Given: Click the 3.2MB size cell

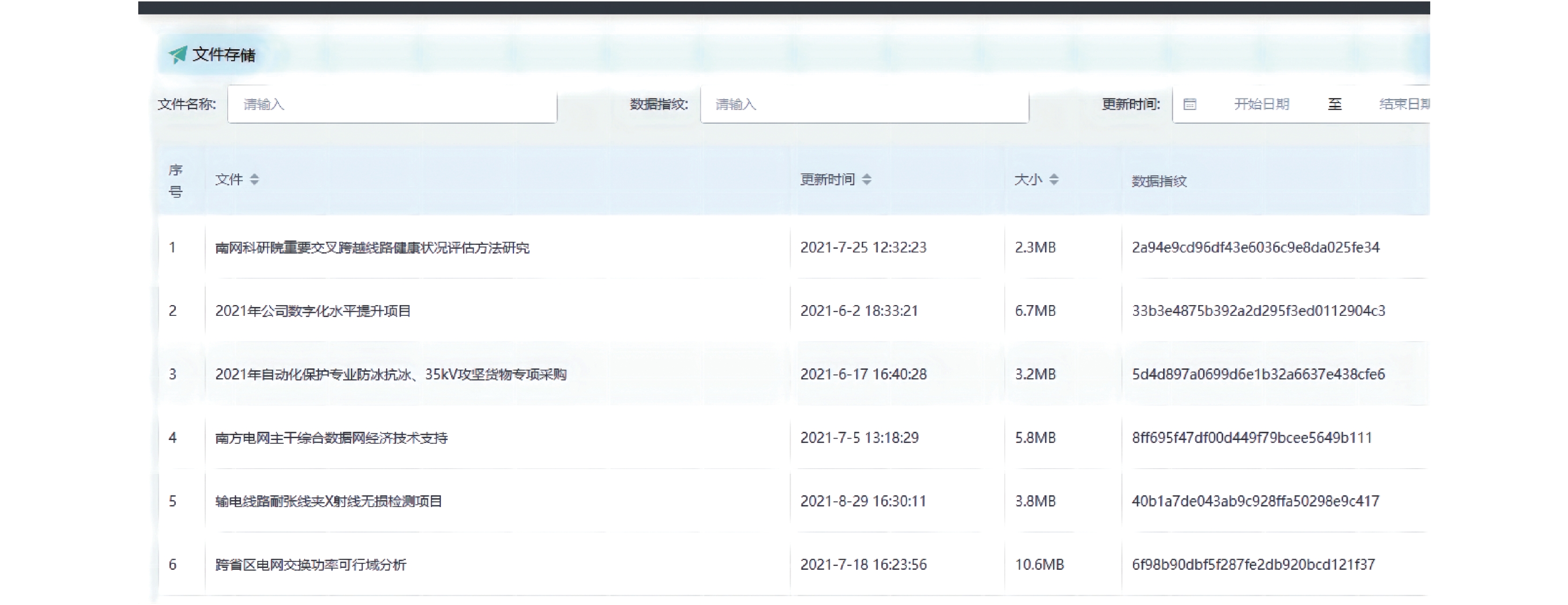Looking at the screenshot, I should (x=1035, y=373).
